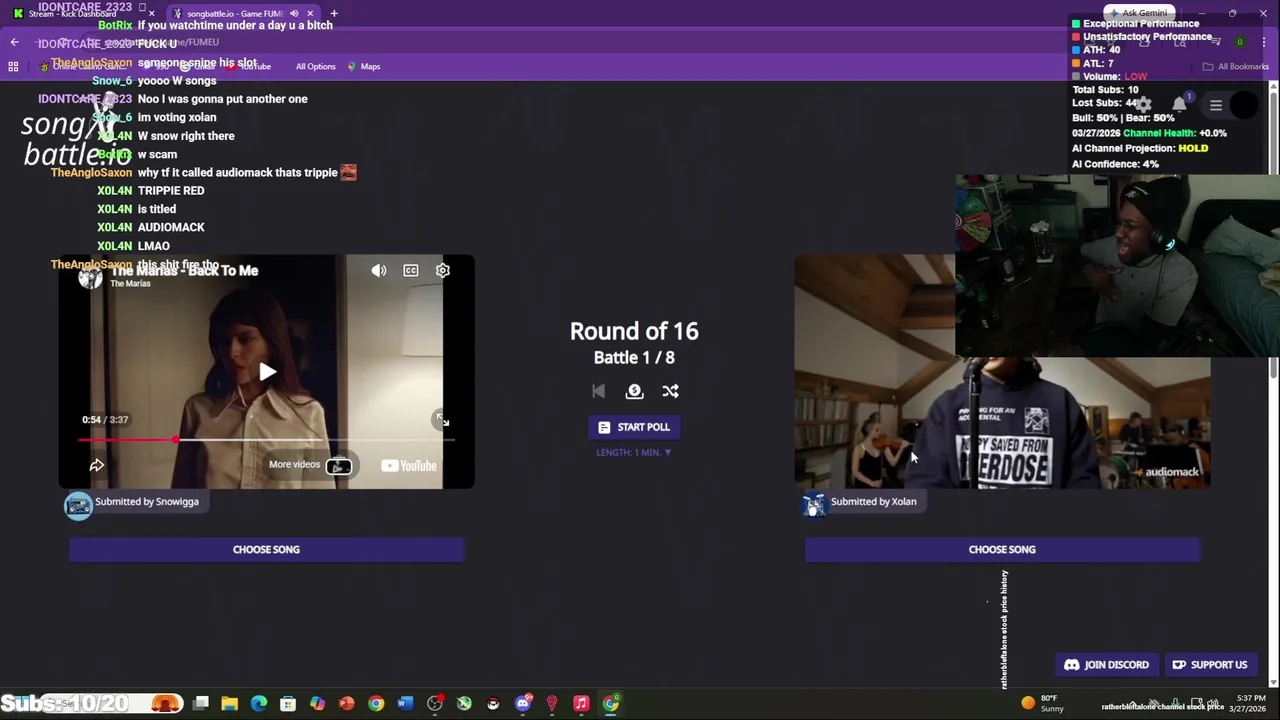1280x720 pixels.
Task: Click the browser address bar
Action: [600, 42]
